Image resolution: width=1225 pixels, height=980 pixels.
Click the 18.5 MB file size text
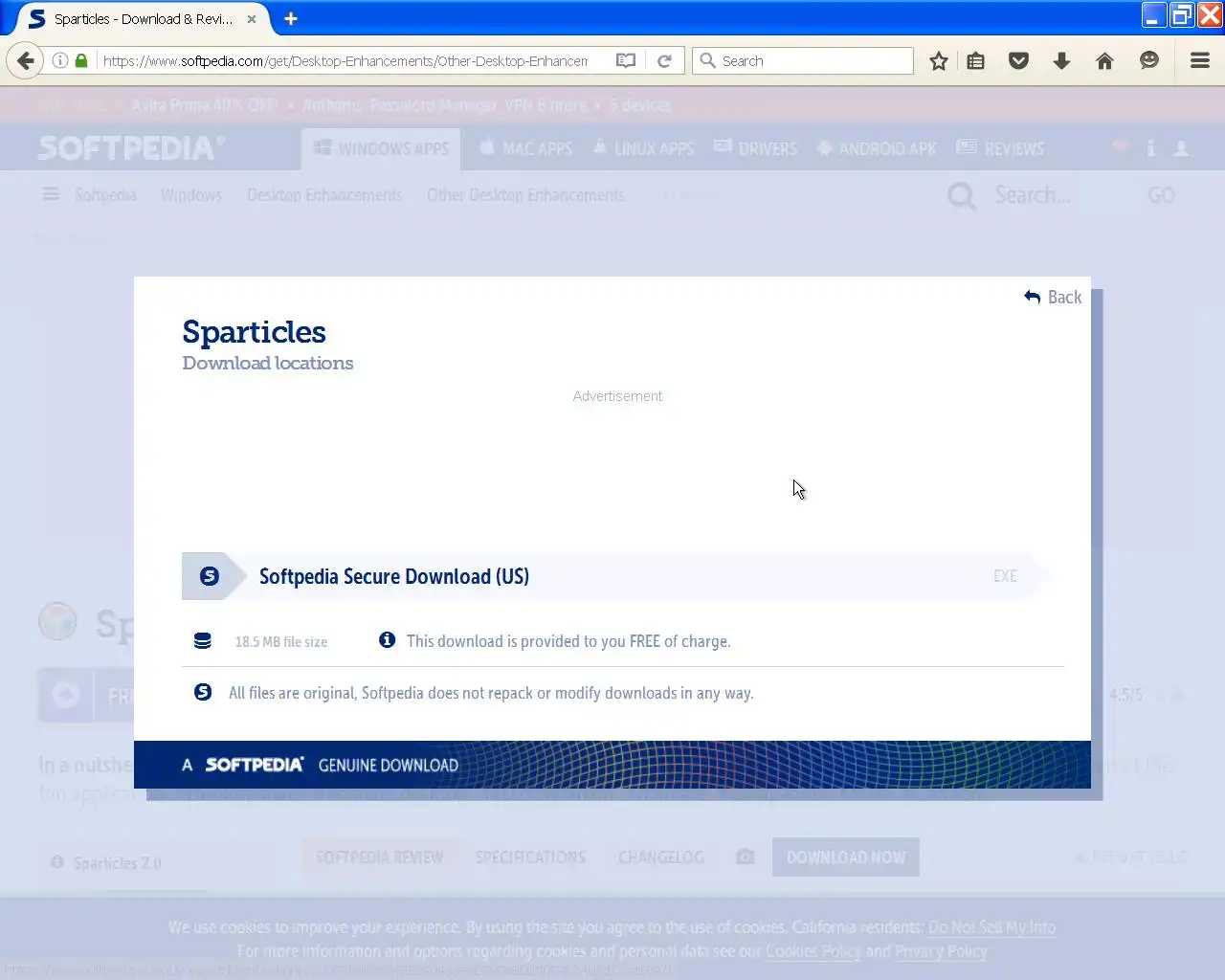pos(281,642)
